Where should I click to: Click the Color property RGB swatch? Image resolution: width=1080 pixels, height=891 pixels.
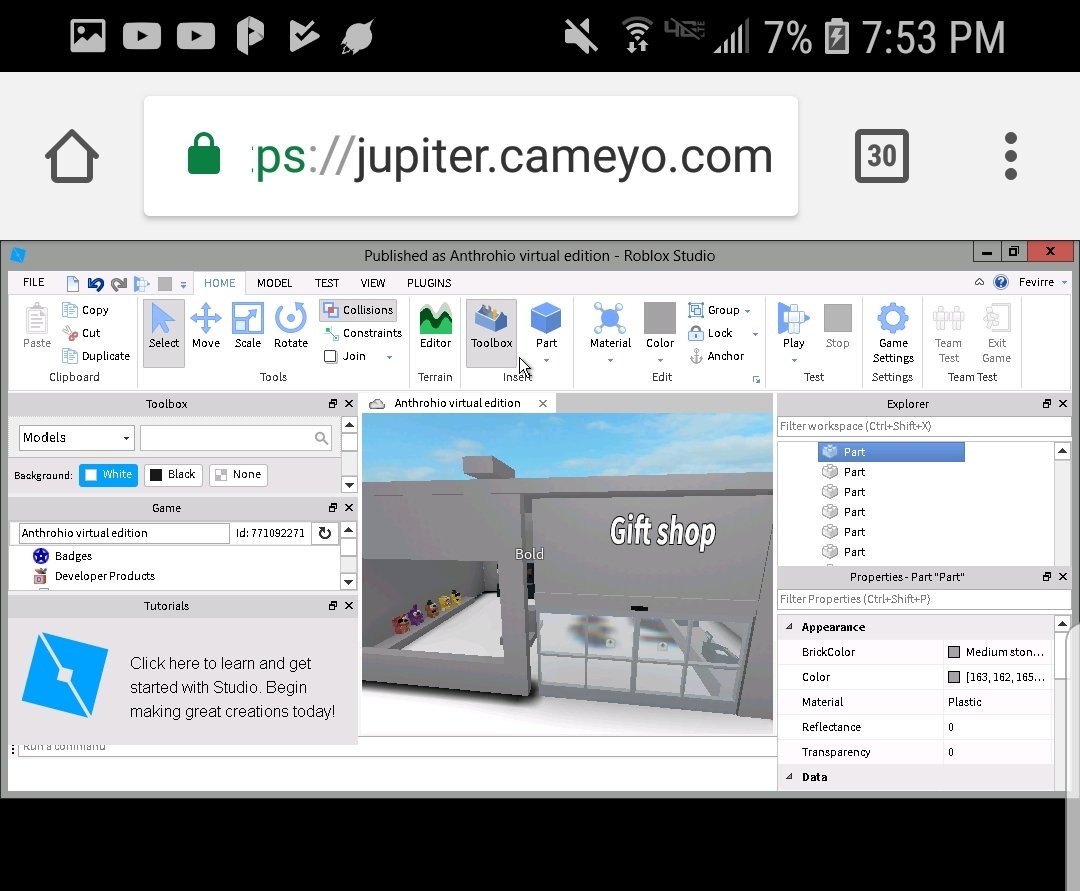[954, 677]
